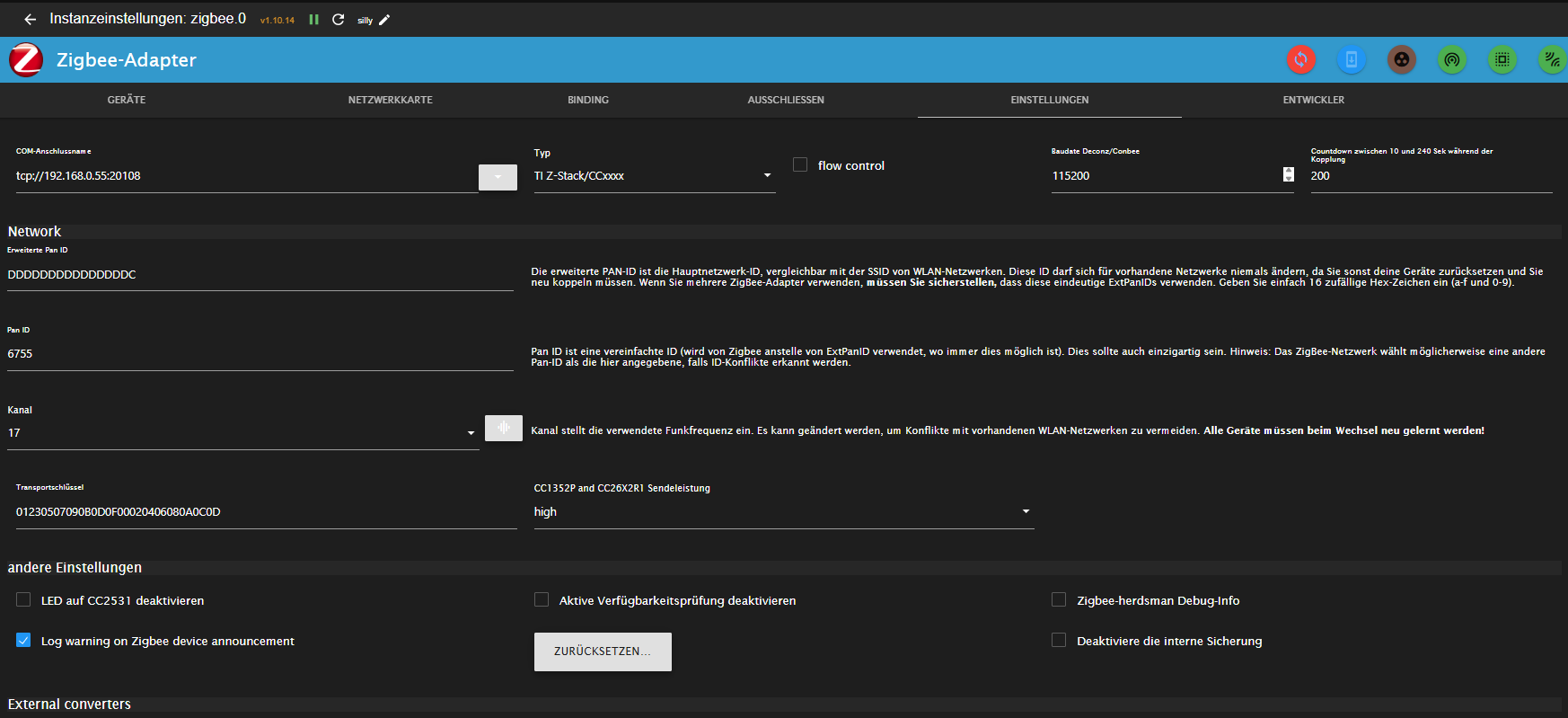Click the Erweiterte Pan ID field
The height and width of the screenshot is (718, 1568).
[260, 275]
